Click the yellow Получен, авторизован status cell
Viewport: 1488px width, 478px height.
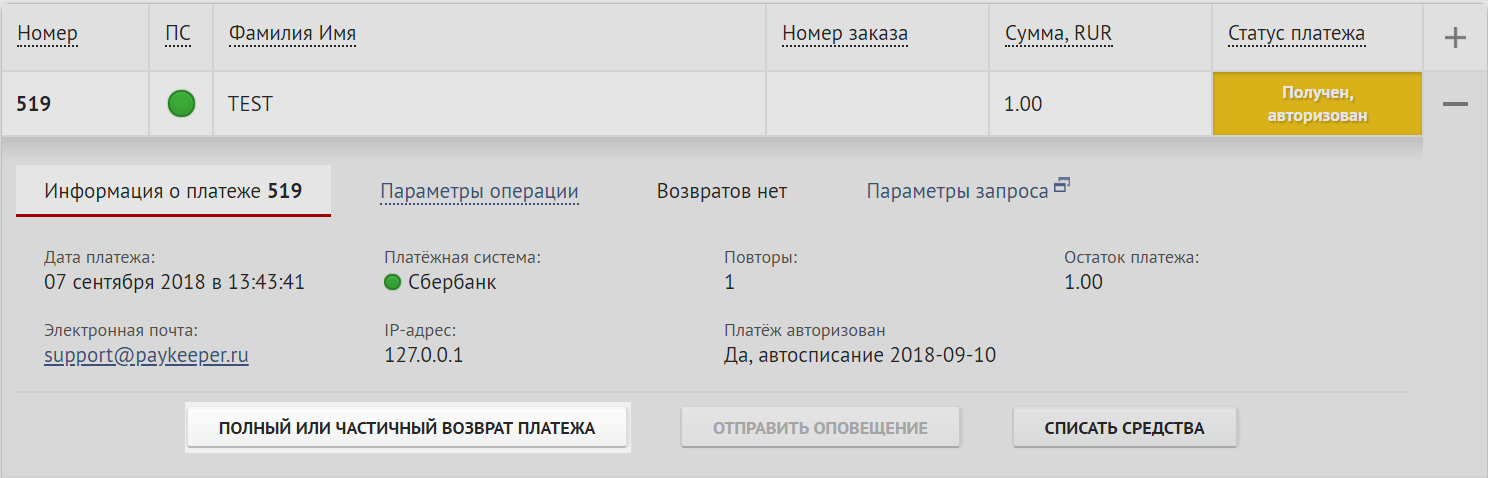tap(1317, 104)
